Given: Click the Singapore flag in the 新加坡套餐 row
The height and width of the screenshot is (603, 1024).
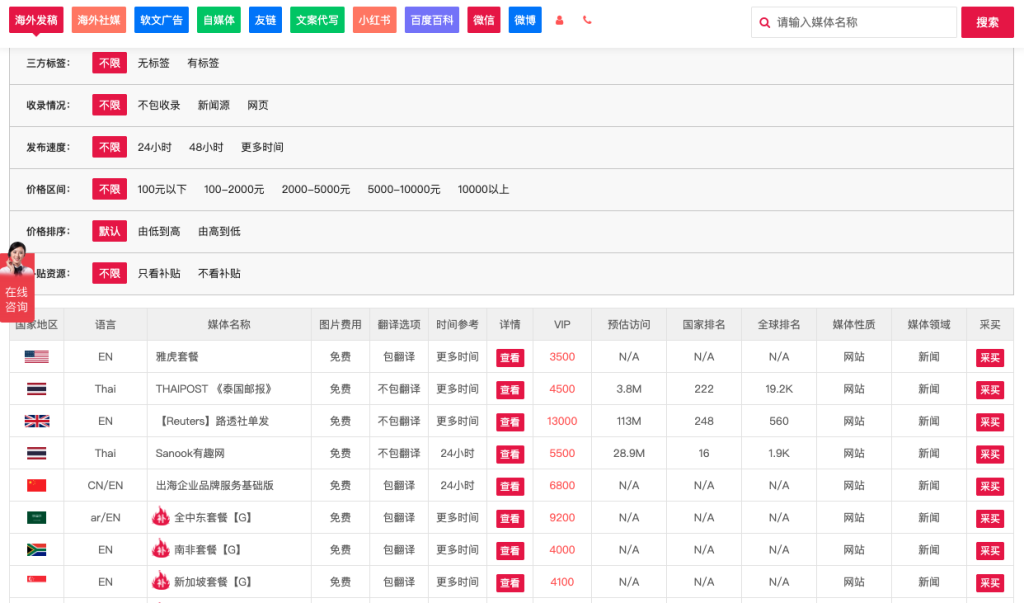Looking at the screenshot, I should (35, 581).
